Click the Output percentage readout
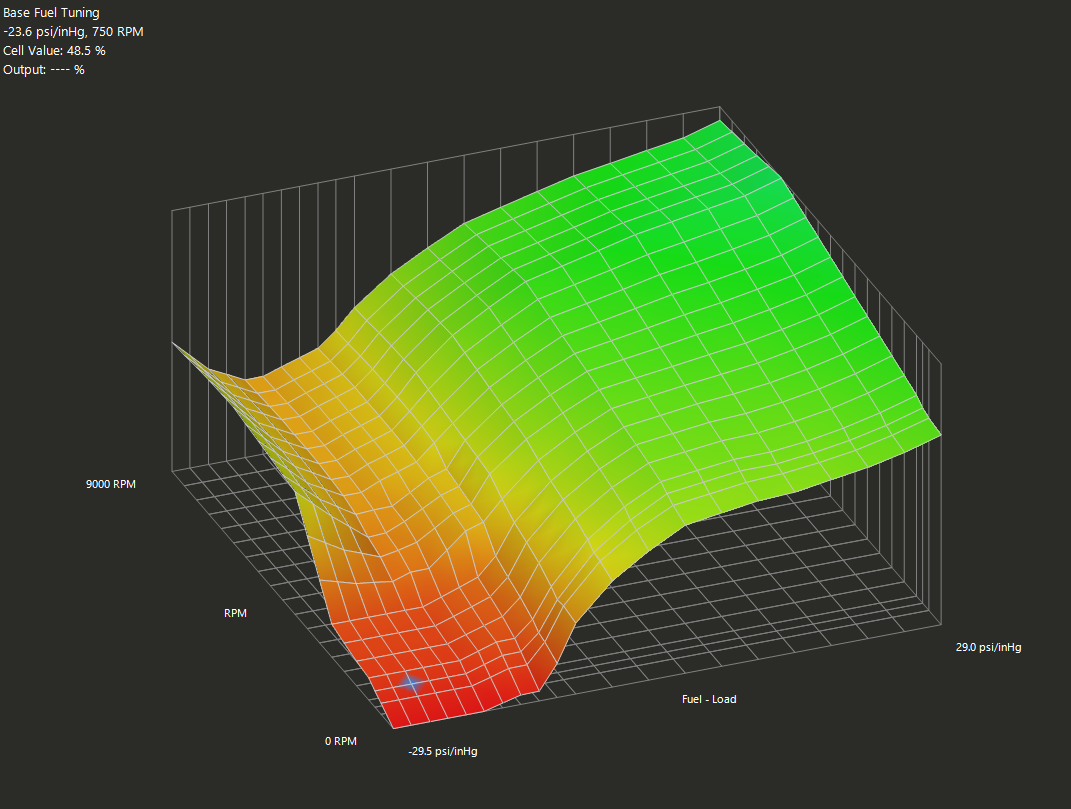 click(x=43, y=70)
